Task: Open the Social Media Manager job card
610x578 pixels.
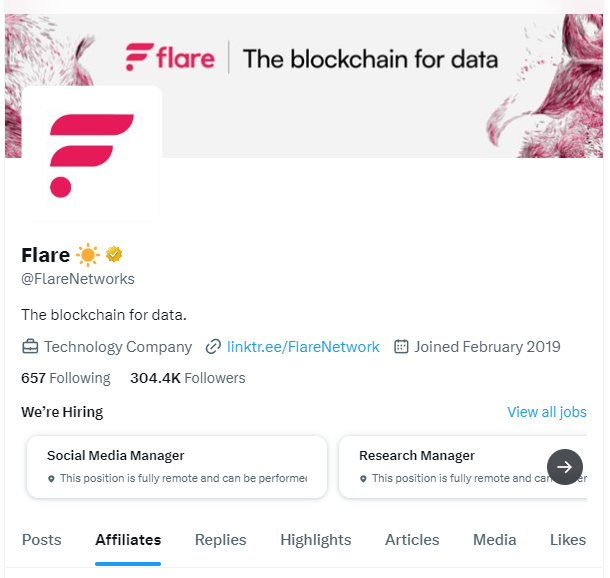Action: 177,467
